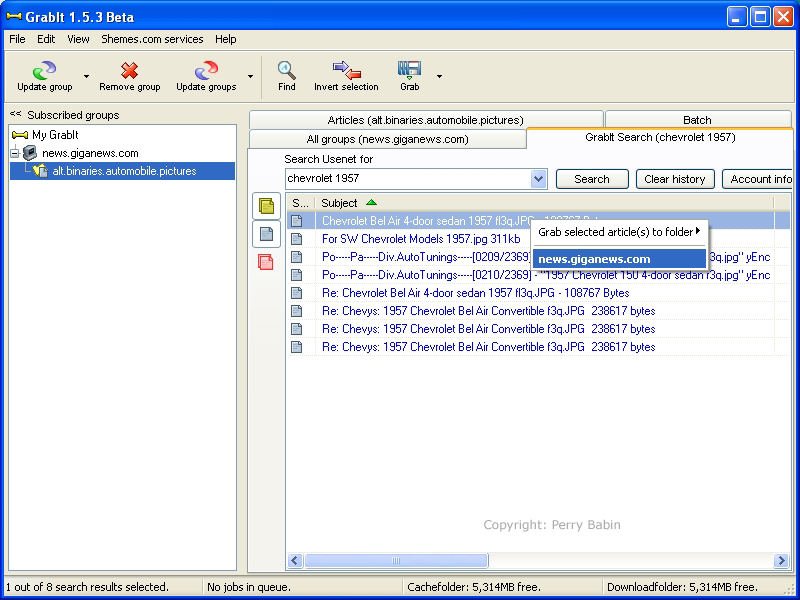This screenshot has width=800, height=600.
Task: Select the Po-----Pa-----Div.AutoTunings [0210/2369] row
Action: coord(538,275)
